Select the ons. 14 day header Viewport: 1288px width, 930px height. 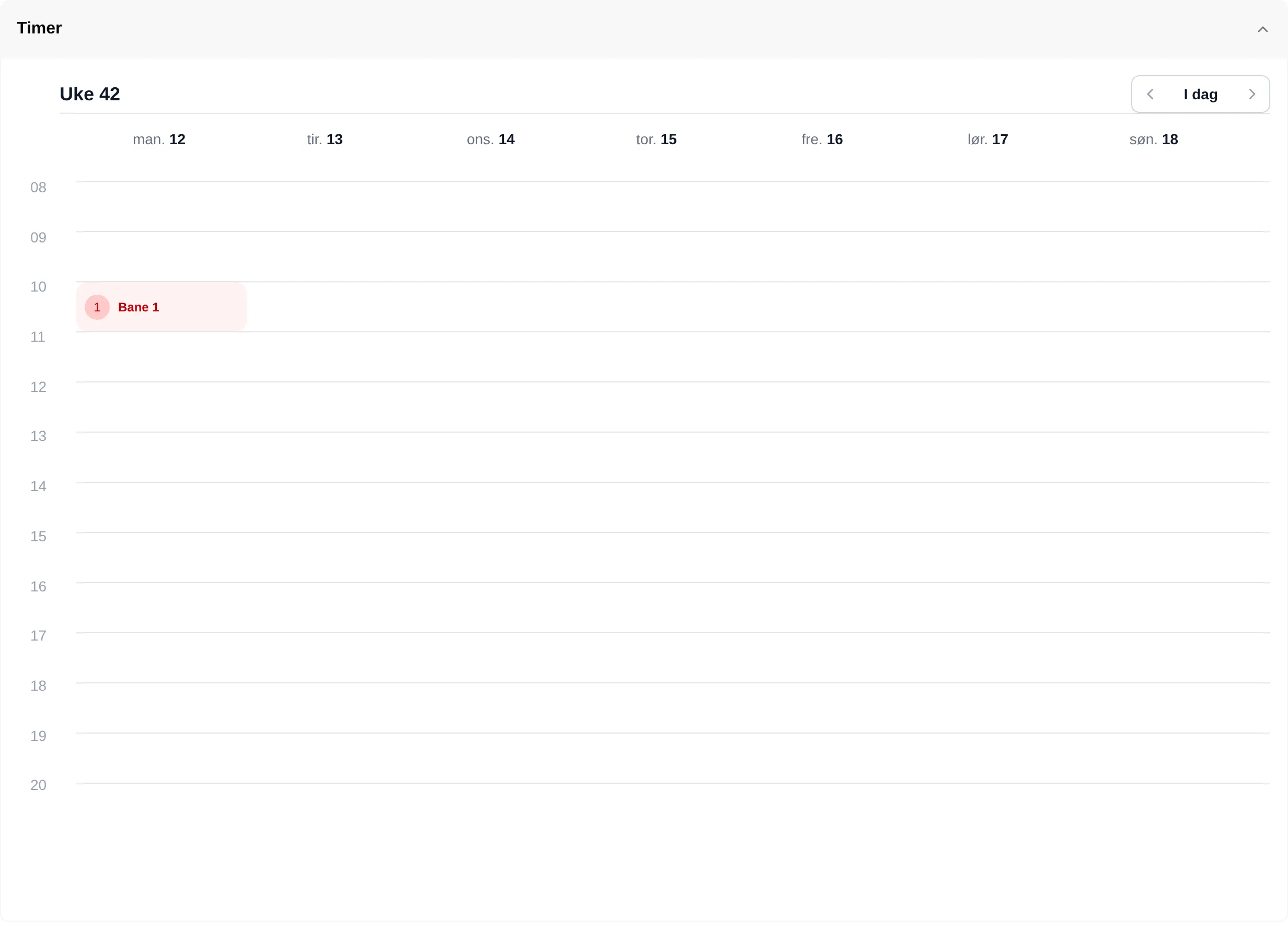coord(491,140)
